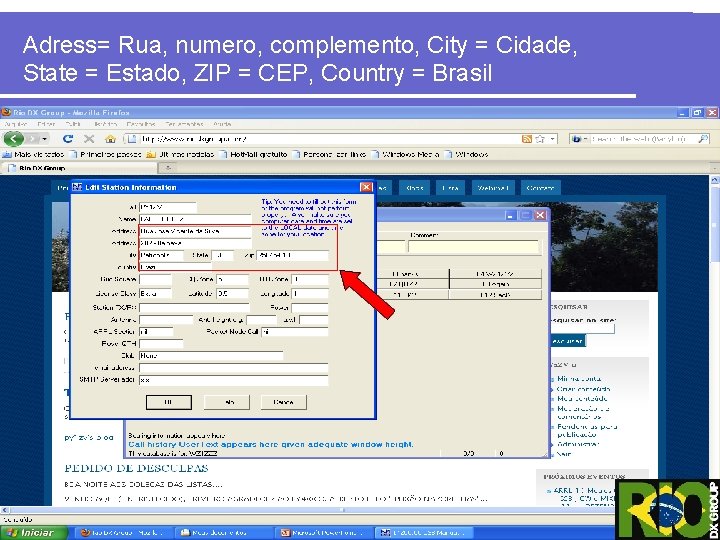Click the State input field

(223, 255)
